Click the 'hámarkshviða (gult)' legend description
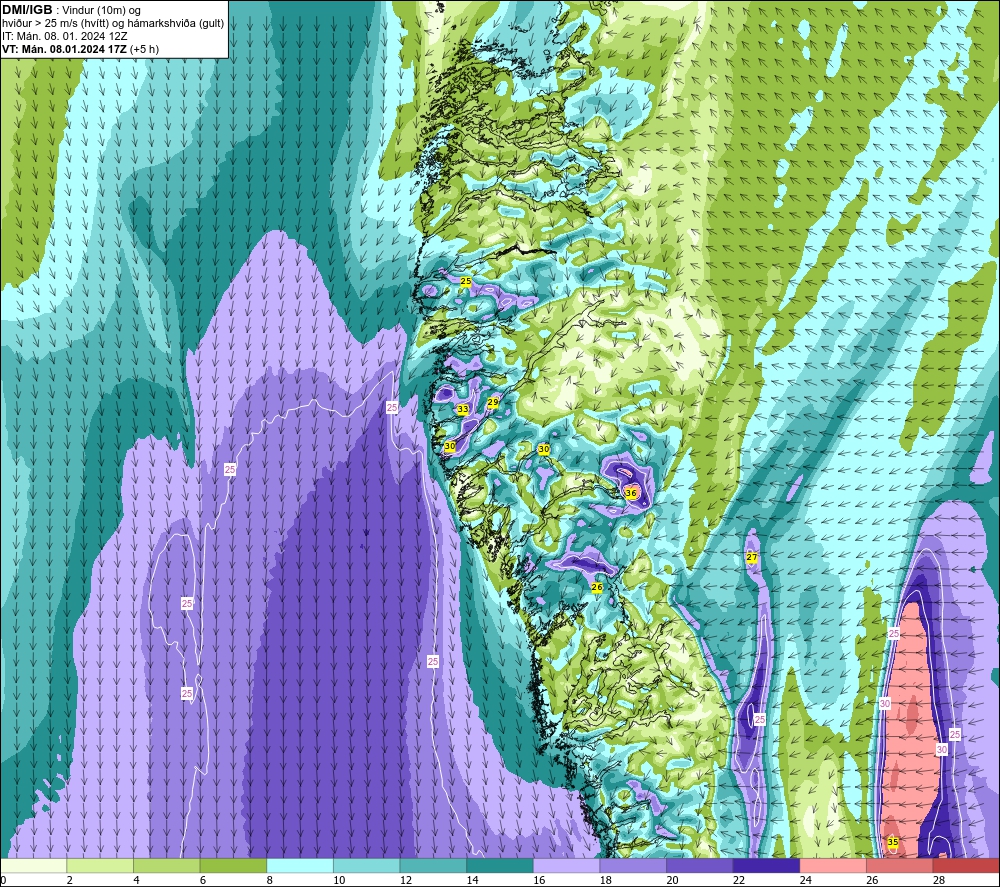This screenshot has width=1000, height=887. [x=176, y=23]
